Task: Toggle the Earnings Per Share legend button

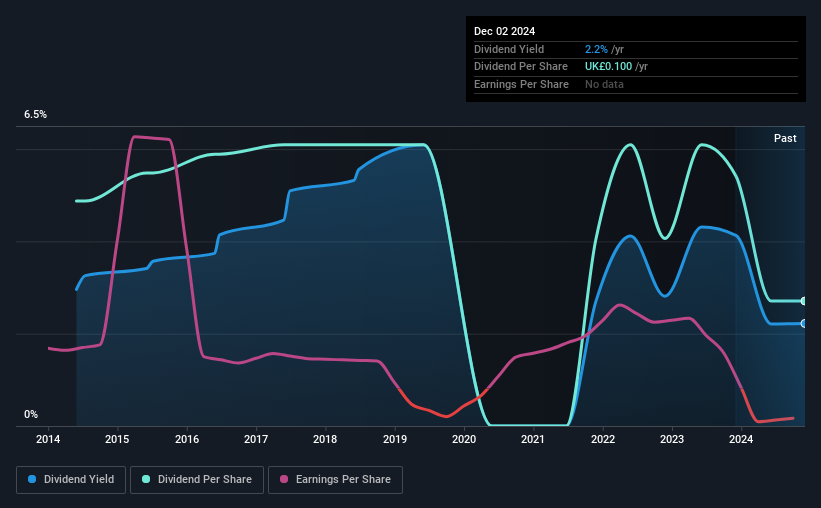Action: 335,480
